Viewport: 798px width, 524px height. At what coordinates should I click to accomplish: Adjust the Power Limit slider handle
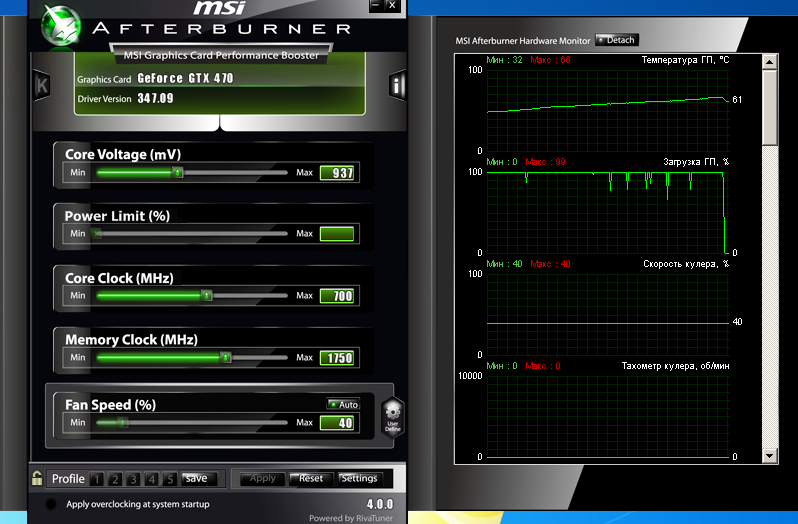pos(97,234)
